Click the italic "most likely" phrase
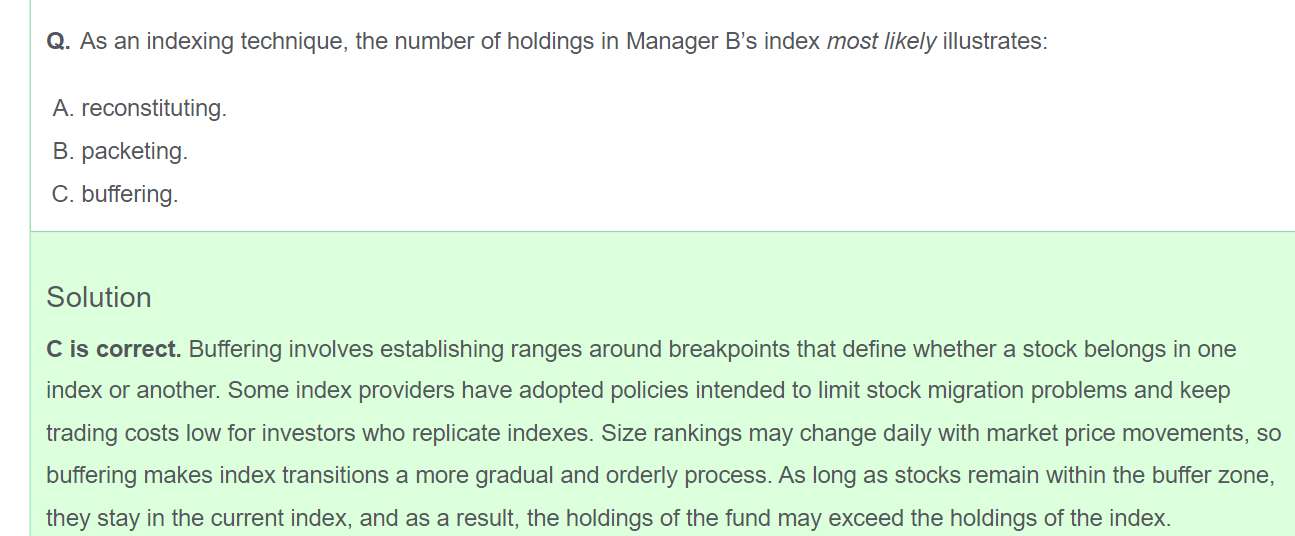 click(x=881, y=43)
